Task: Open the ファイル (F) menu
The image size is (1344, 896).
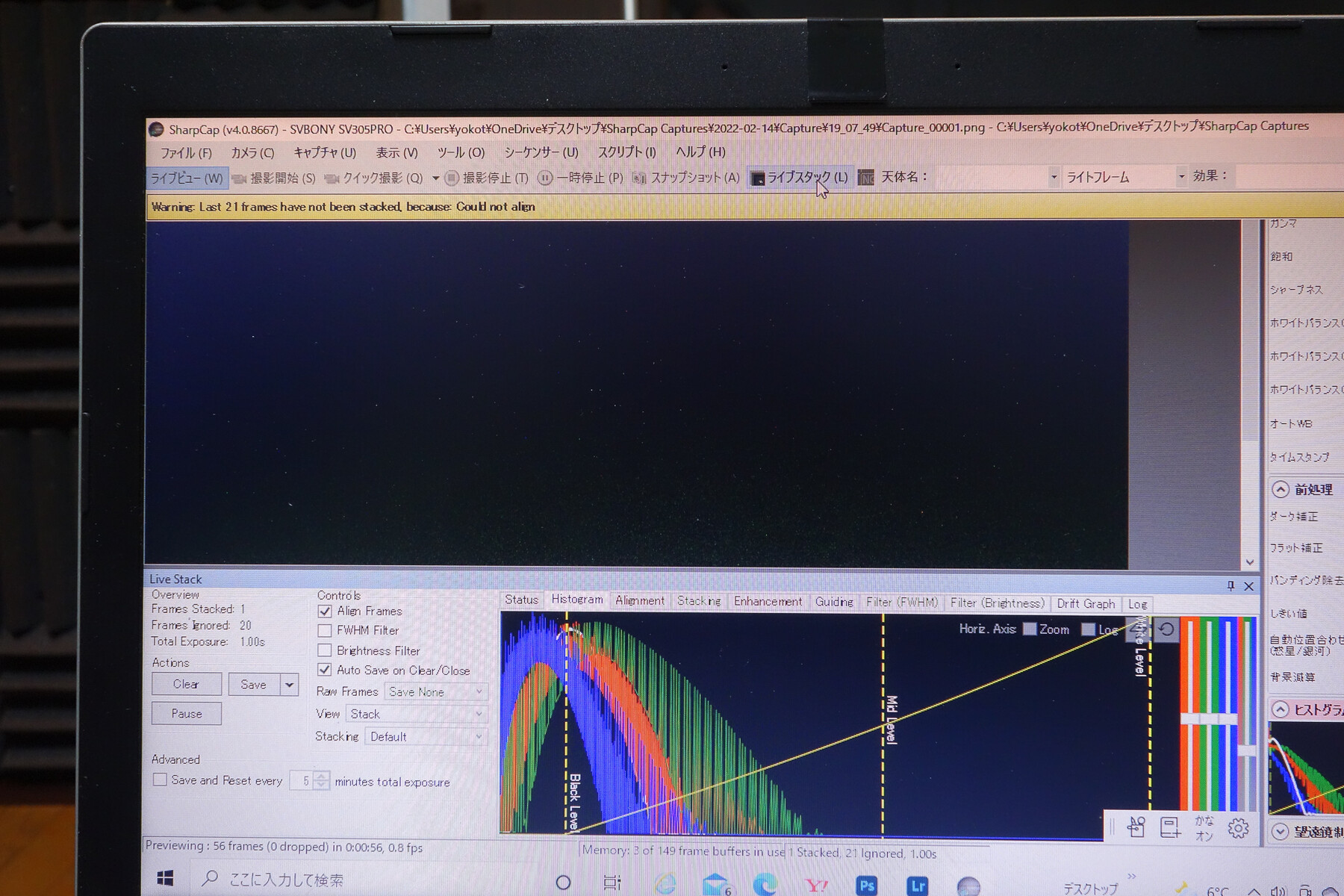Action: click(186, 153)
